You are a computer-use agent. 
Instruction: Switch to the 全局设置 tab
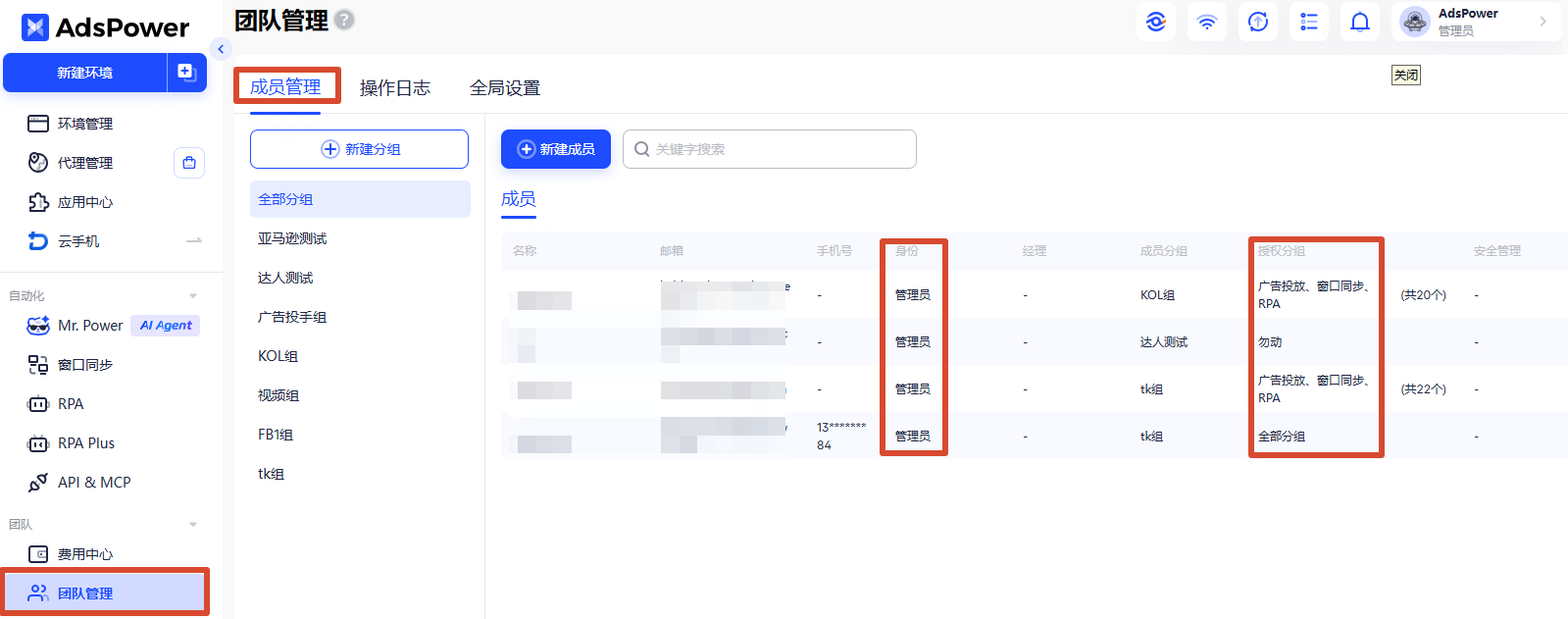(x=504, y=88)
